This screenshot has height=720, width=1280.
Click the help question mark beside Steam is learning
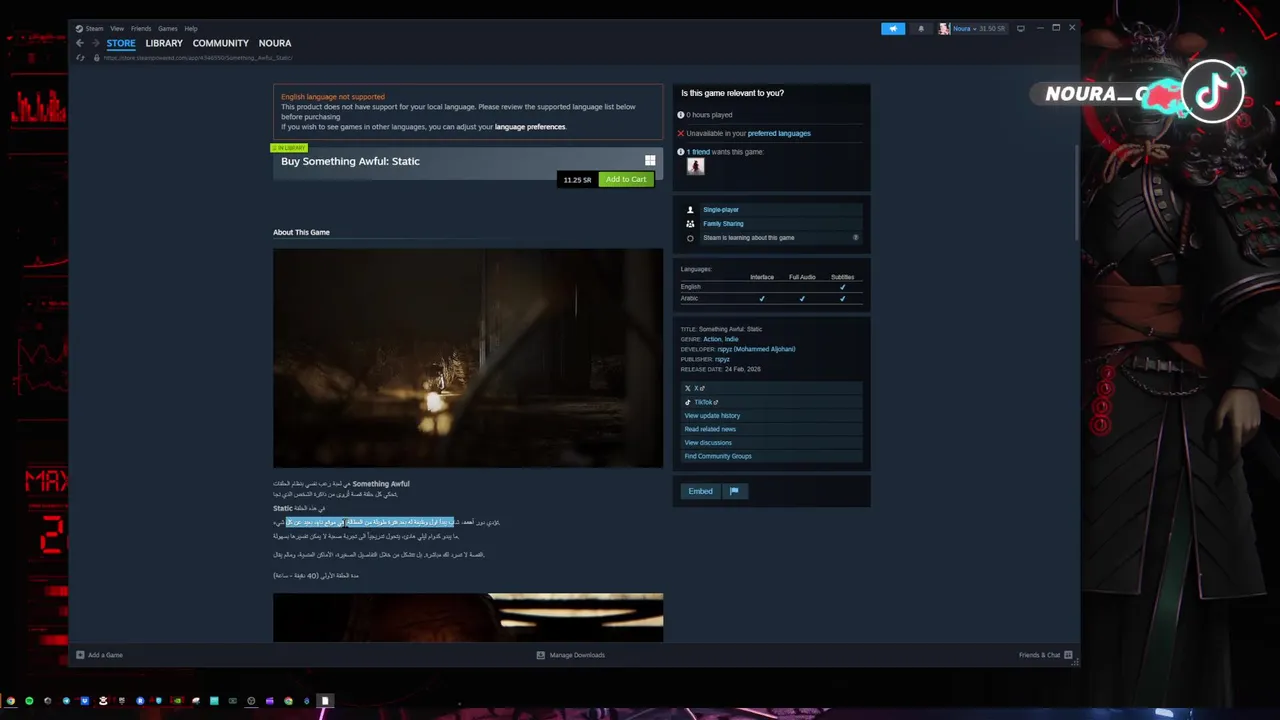855,238
